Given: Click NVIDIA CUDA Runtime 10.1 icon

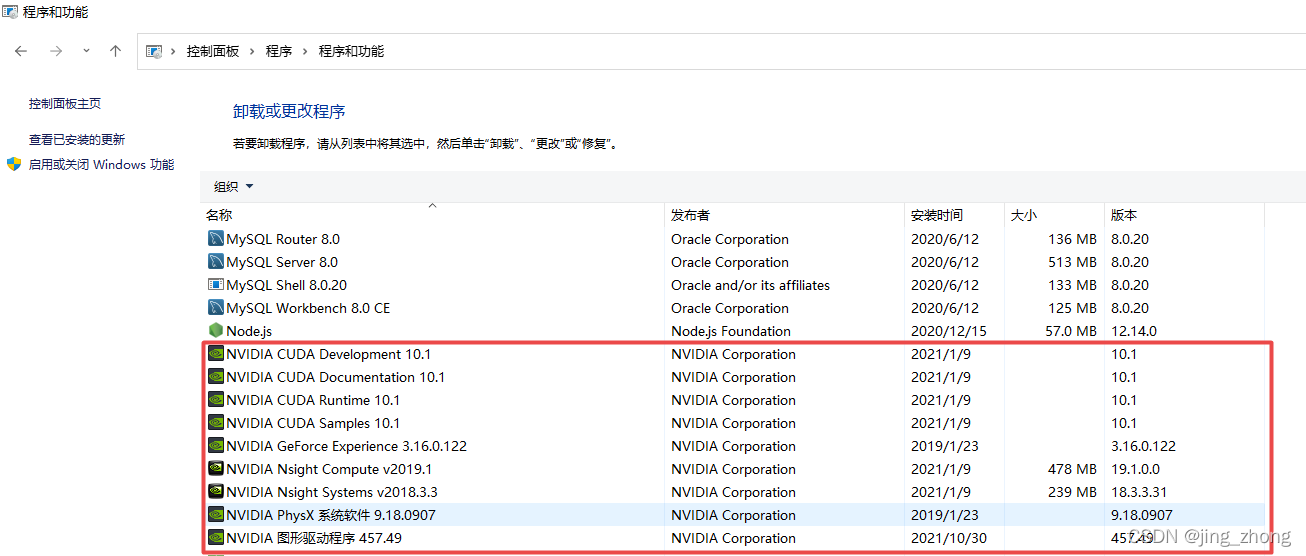Looking at the screenshot, I should tap(216, 400).
